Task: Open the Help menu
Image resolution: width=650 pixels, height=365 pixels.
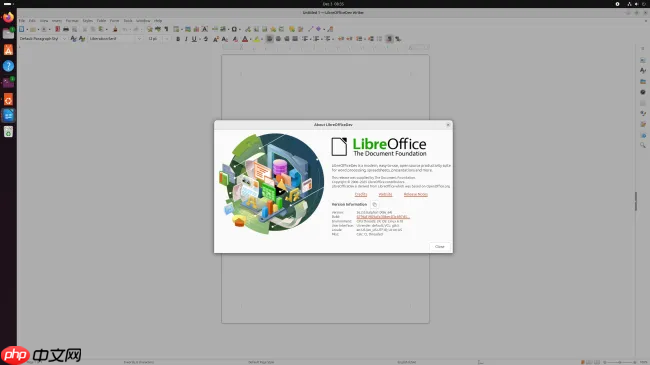Action: [158, 21]
